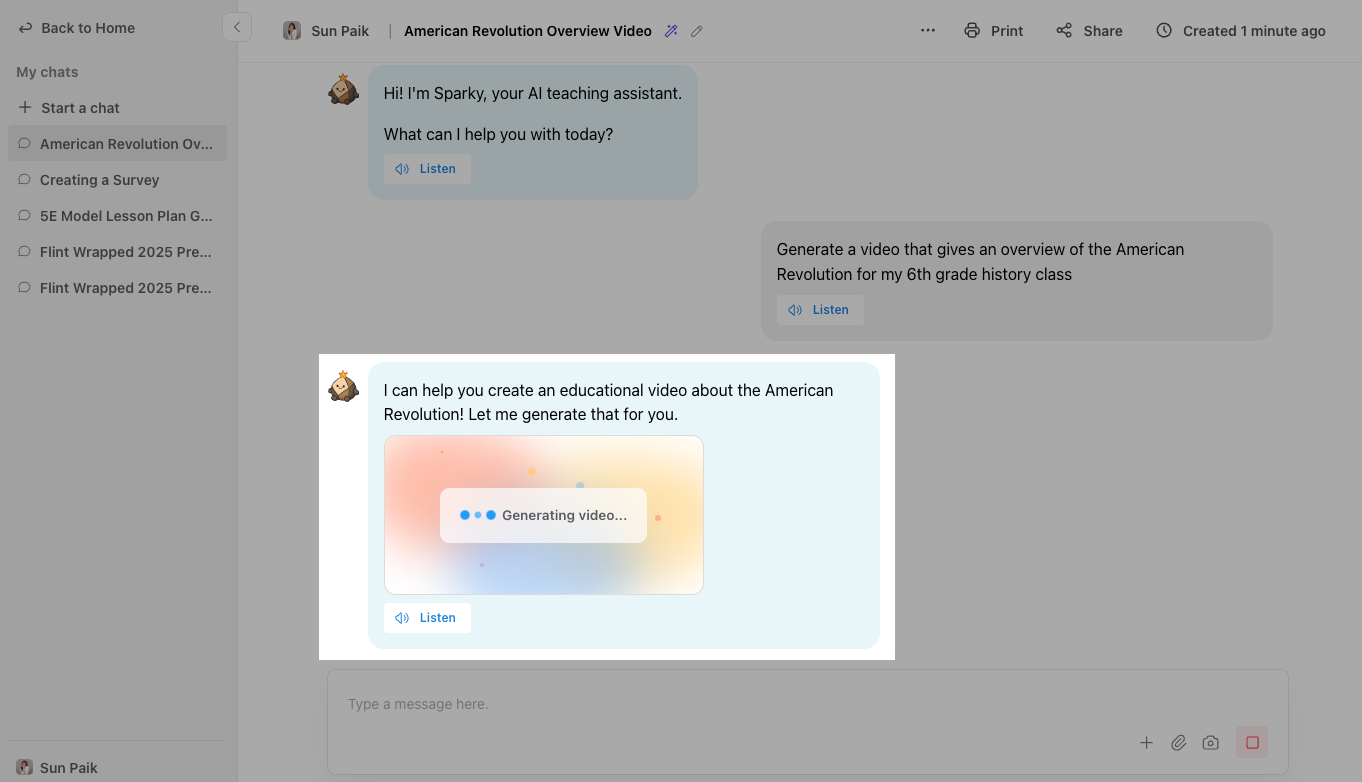Click the pencil edit title icon
This screenshot has height=782, width=1362.
[x=697, y=31]
